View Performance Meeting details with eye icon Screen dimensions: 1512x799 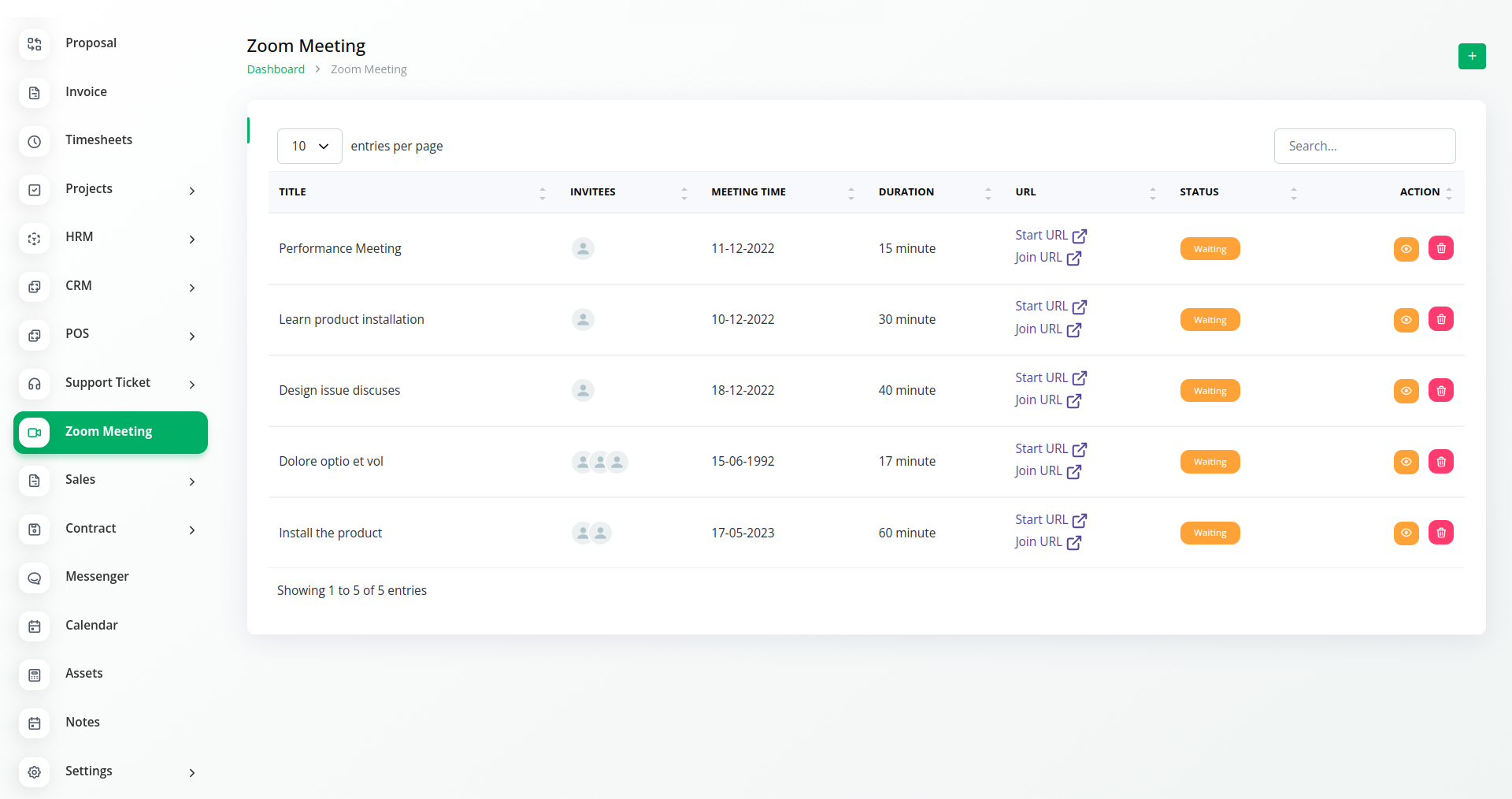click(1406, 249)
